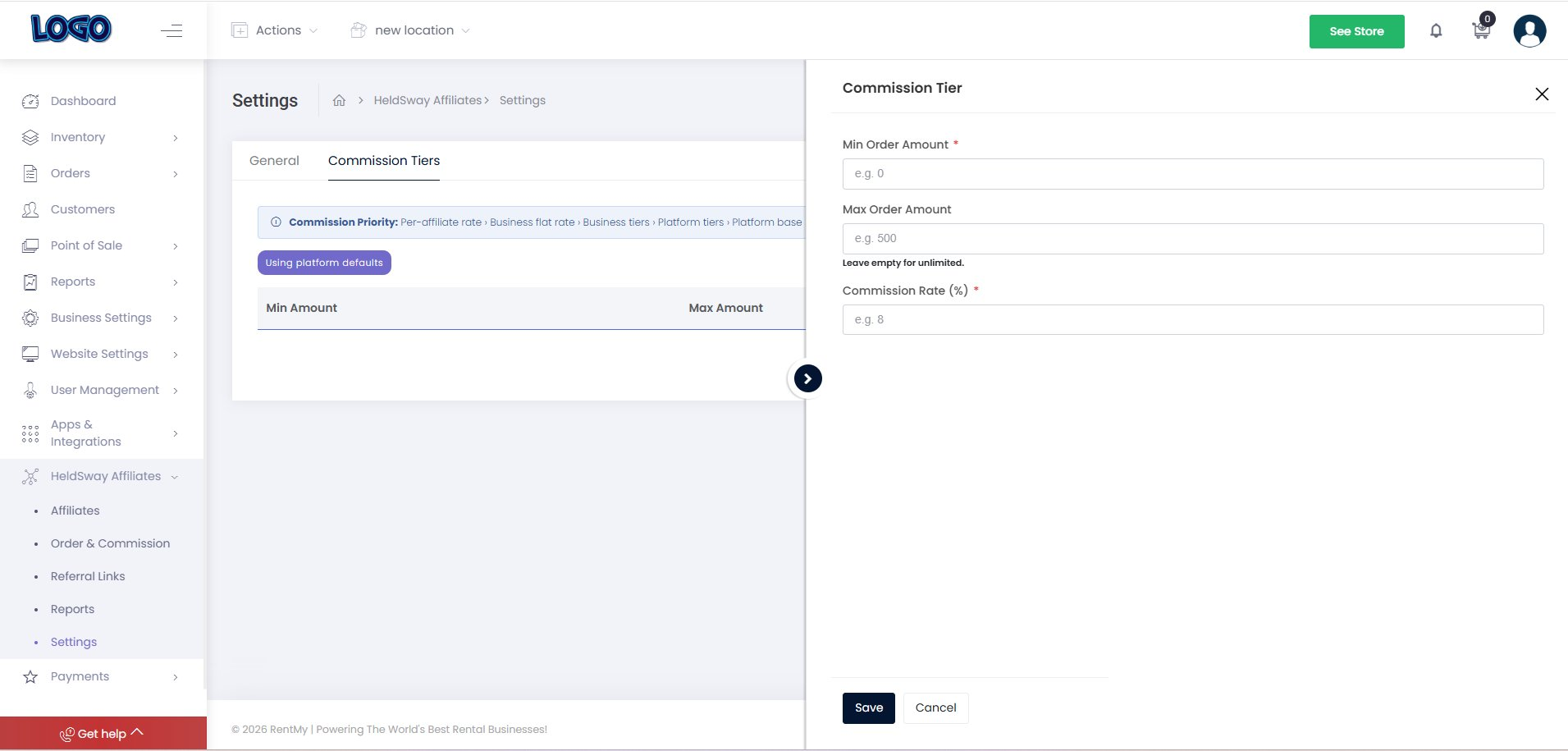
Task: Click the HeldSway Affiliates network icon
Action: 30,476
